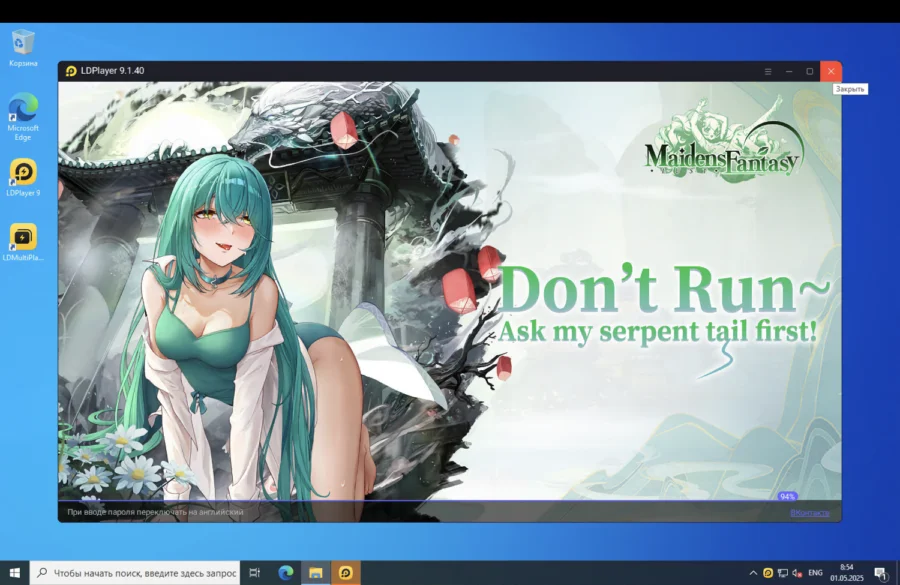Open File Explorer from the taskbar
900x585 pixels.
pos(316,572)
